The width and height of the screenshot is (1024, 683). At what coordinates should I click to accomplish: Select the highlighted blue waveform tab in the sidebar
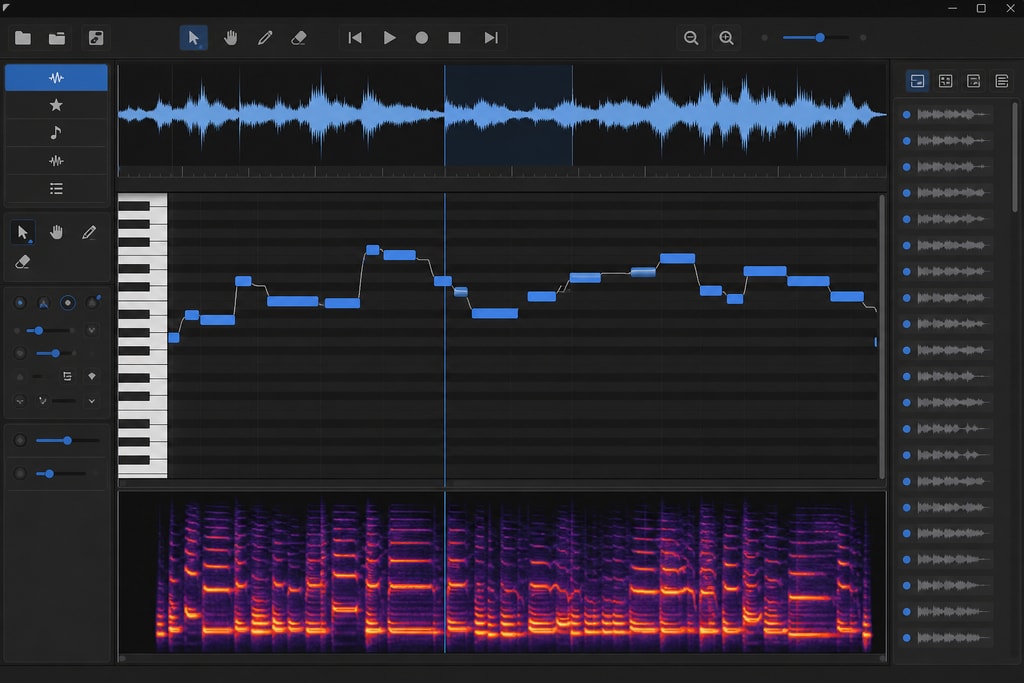pos(56,78)
